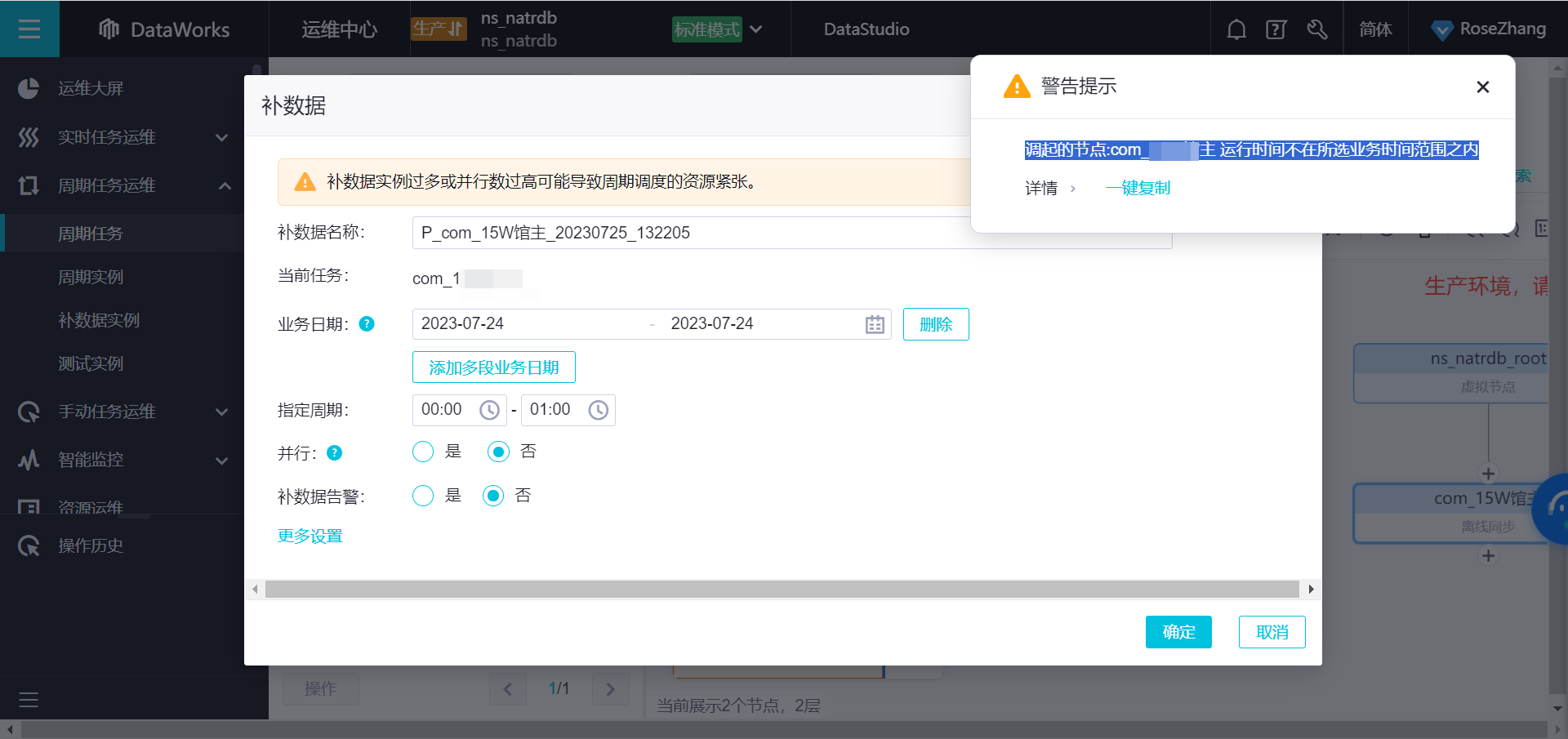Switch language via 简体

pos(1375,29)
